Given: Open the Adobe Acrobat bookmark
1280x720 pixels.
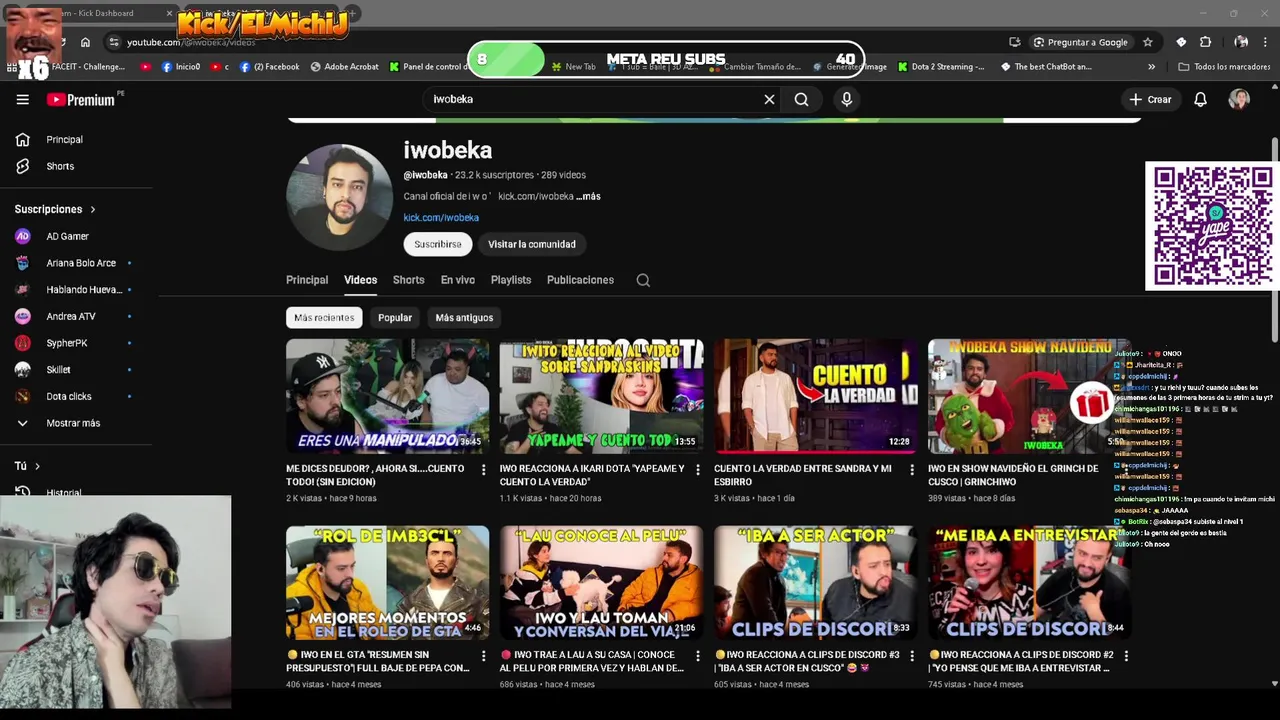Looking at the screenshot, I should [345, 67].
